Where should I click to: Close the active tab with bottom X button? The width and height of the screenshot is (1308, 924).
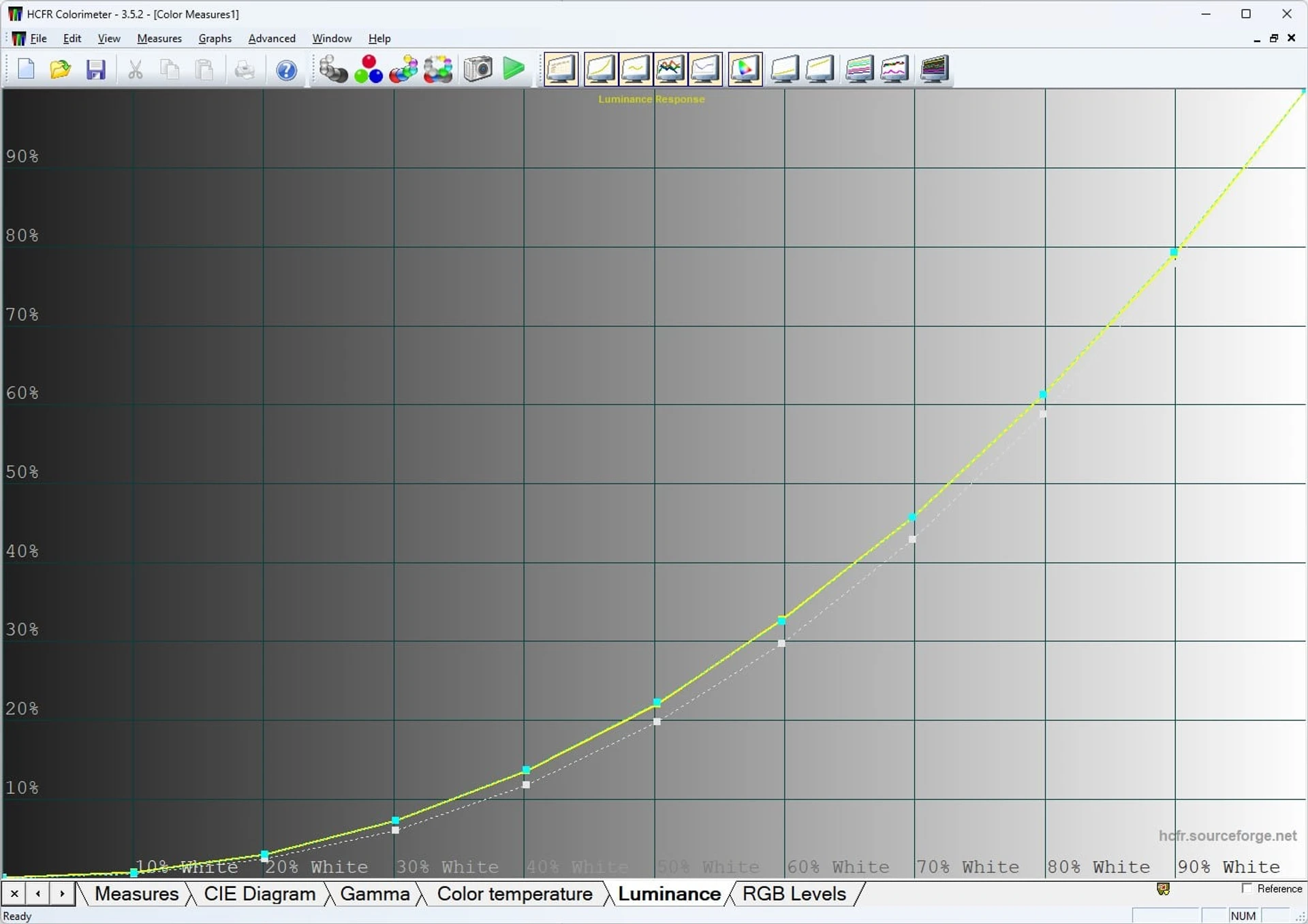tap(14, 893)
